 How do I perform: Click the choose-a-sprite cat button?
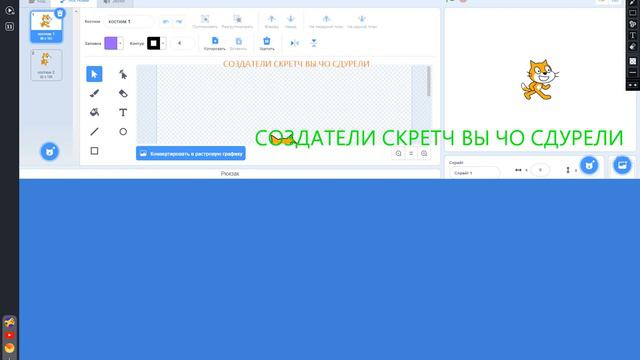pyautogui.click(x=589, y=165)
